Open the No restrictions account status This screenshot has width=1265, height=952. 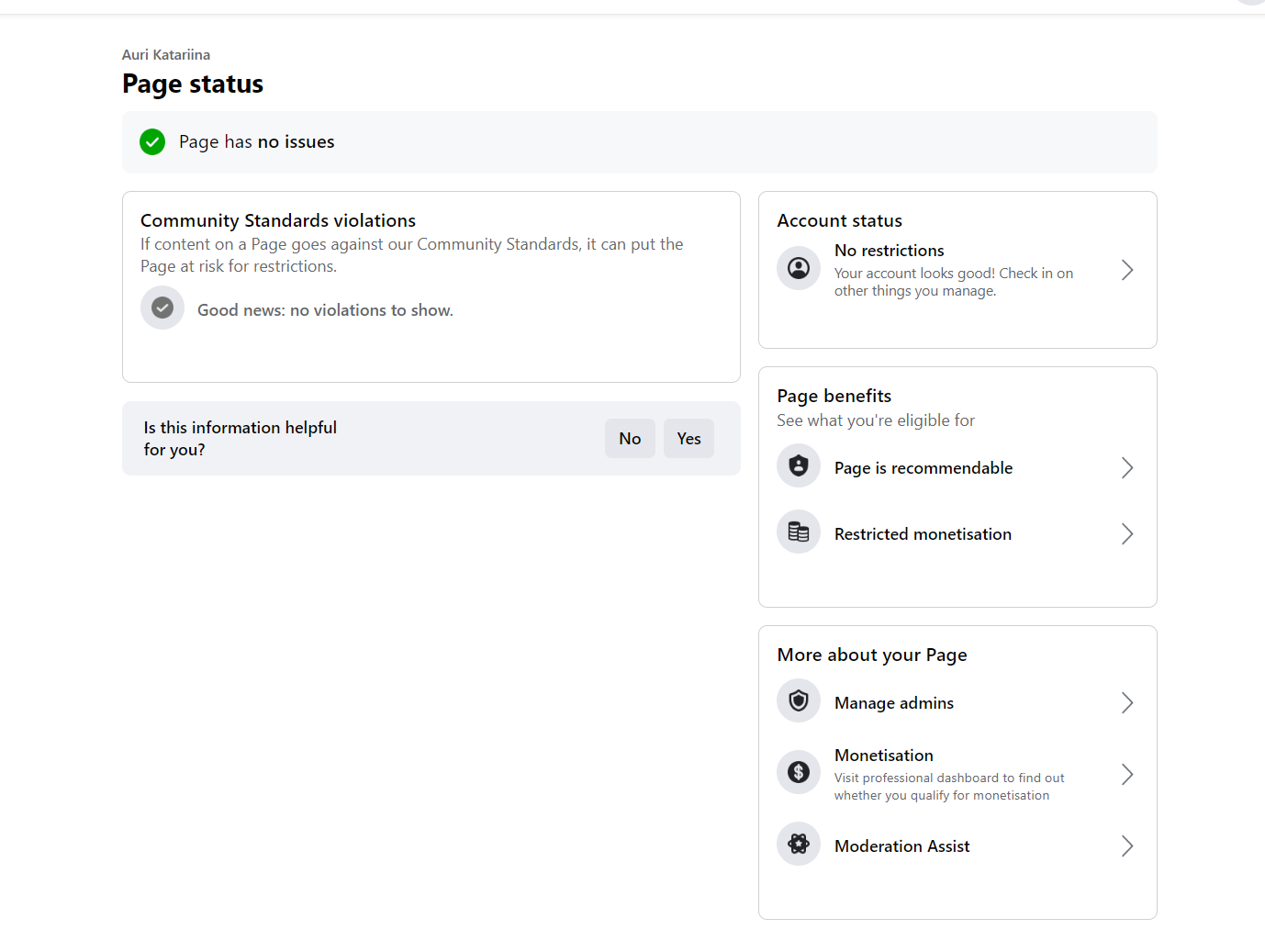pyautogui.click(x=957, y=270)
